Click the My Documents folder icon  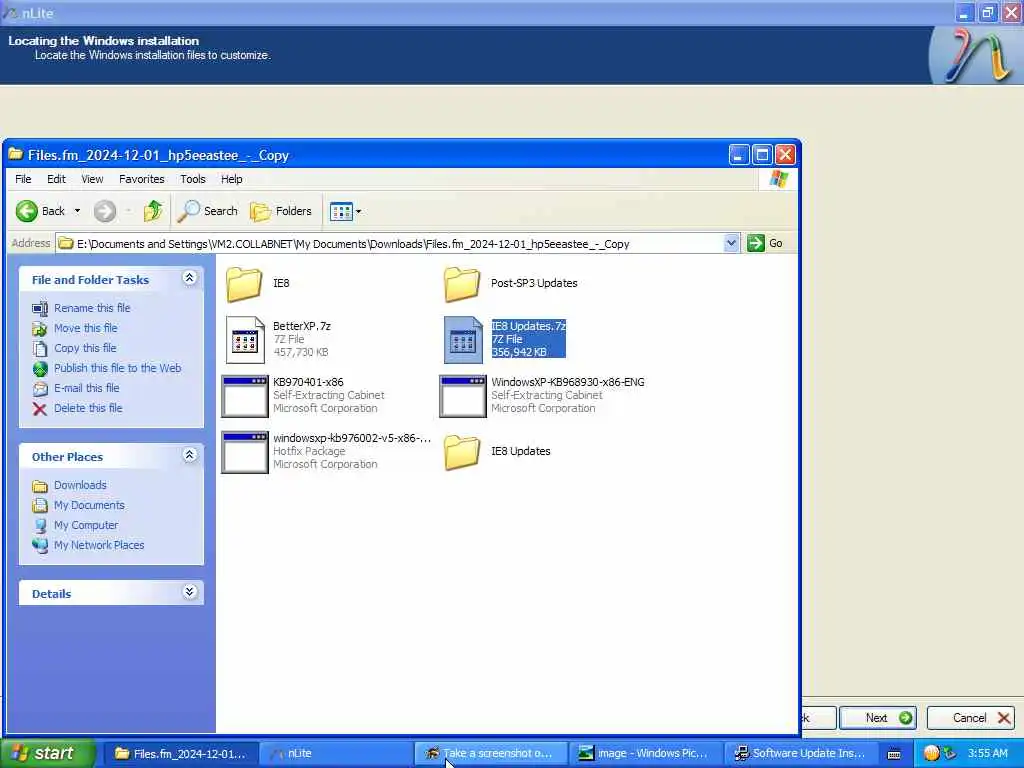[x=40, y=505]
